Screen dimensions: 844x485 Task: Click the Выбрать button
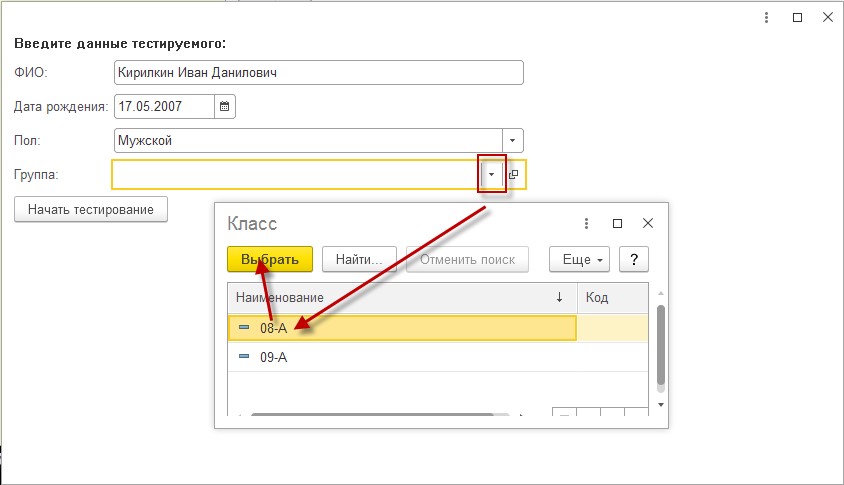click(x=270, y=259)
